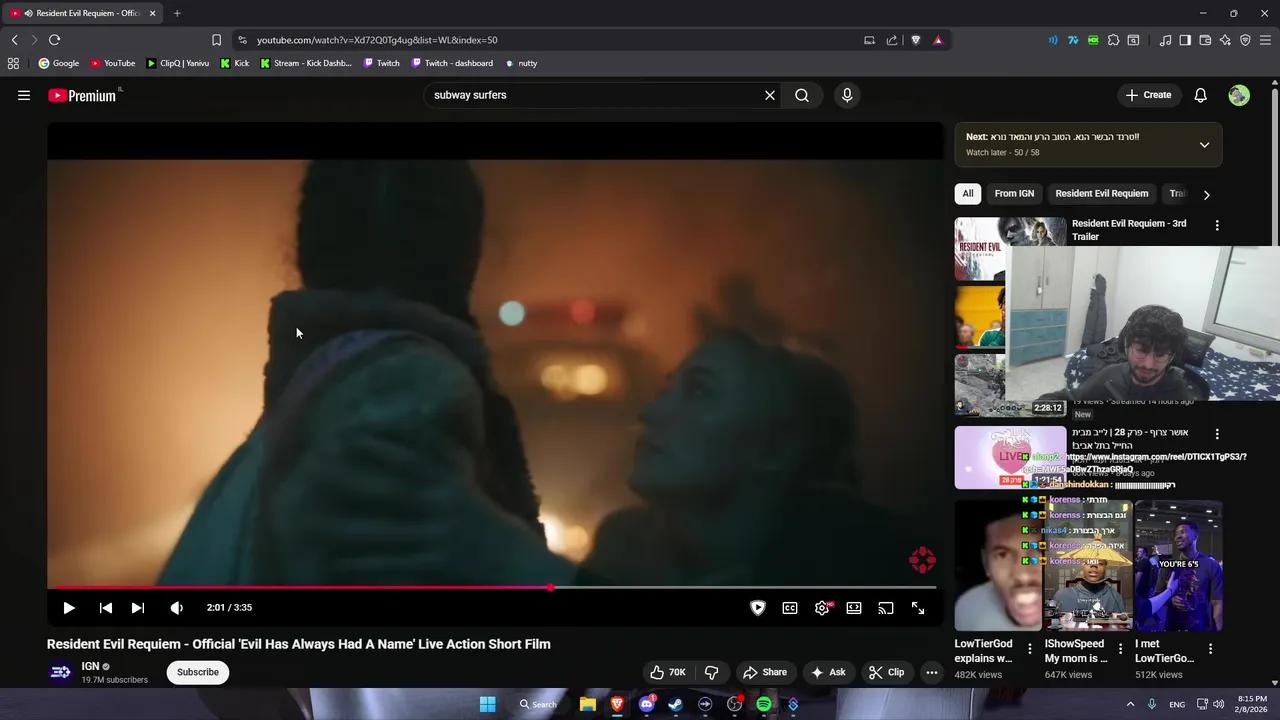Show more filter chips with right arrow

(x=1206, y=195)
